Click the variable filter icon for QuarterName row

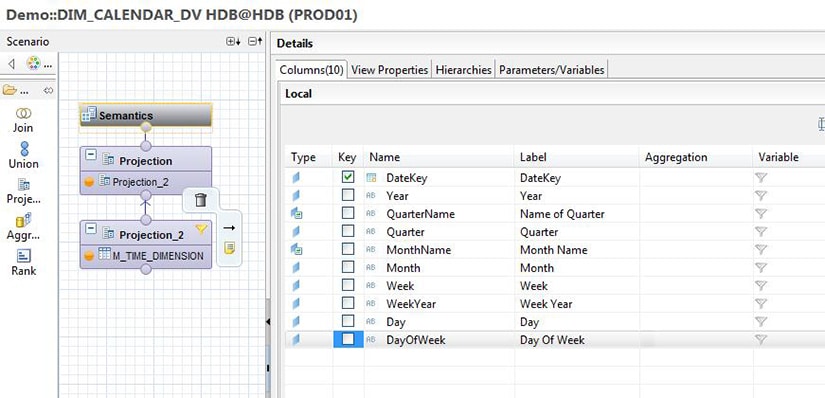tap(760, 214)
